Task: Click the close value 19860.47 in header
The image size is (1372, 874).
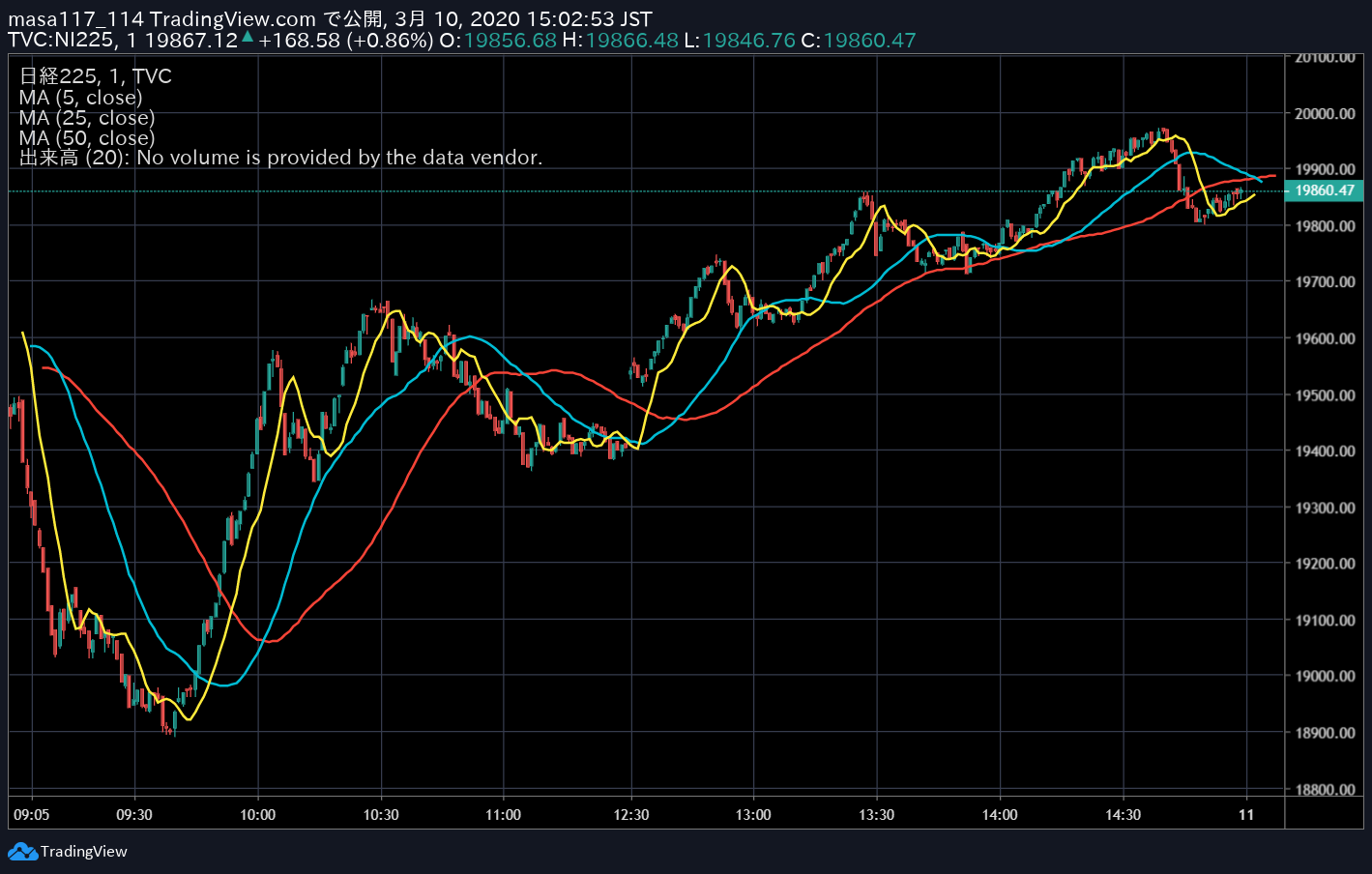Action: (869, 41)
